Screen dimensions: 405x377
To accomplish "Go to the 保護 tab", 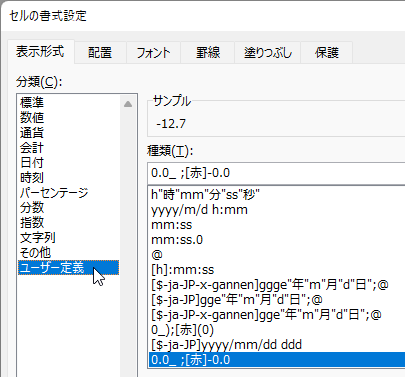I will click(327, 53).
